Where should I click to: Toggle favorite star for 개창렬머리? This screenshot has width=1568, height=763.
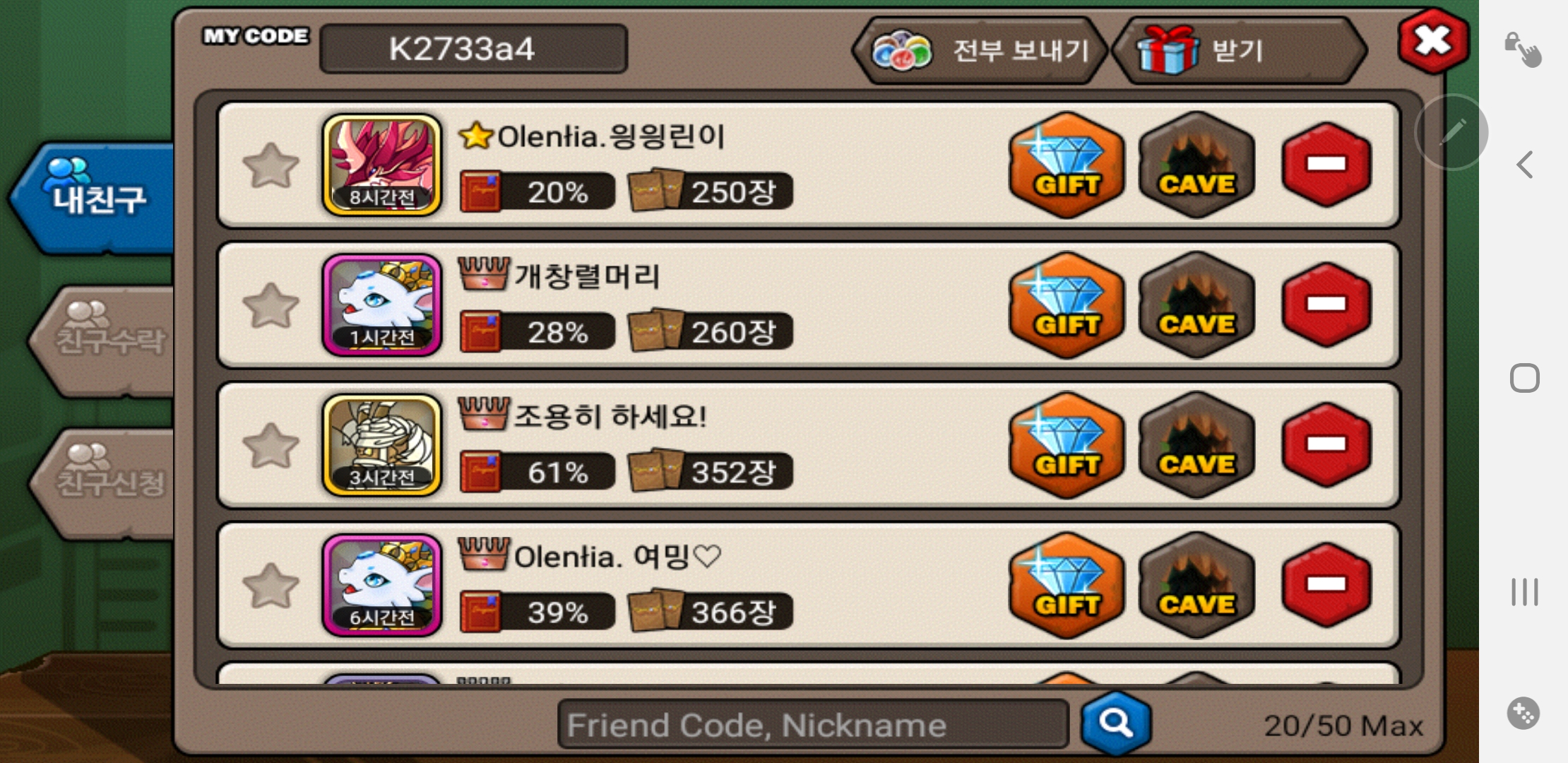(x=271, y=305)
